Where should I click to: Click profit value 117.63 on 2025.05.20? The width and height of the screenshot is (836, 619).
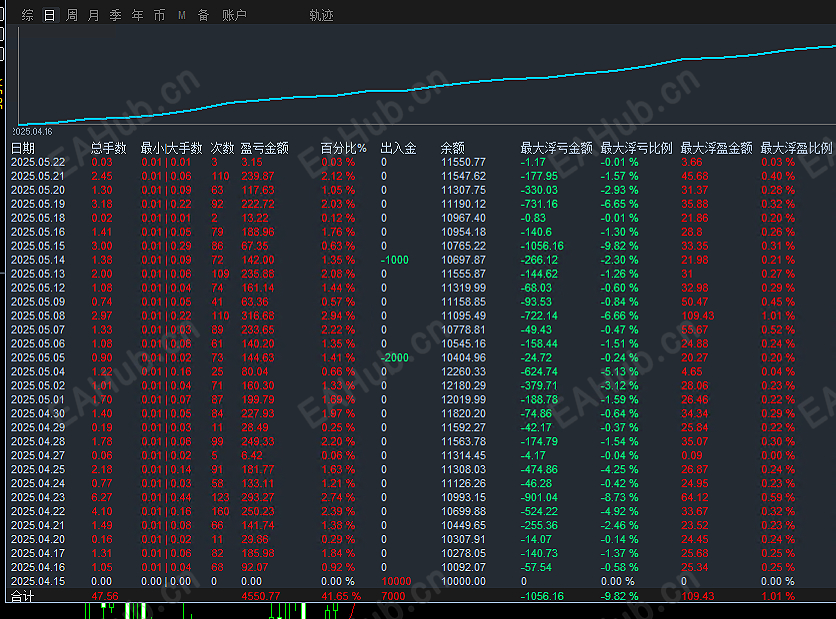(x=258, y=190)
